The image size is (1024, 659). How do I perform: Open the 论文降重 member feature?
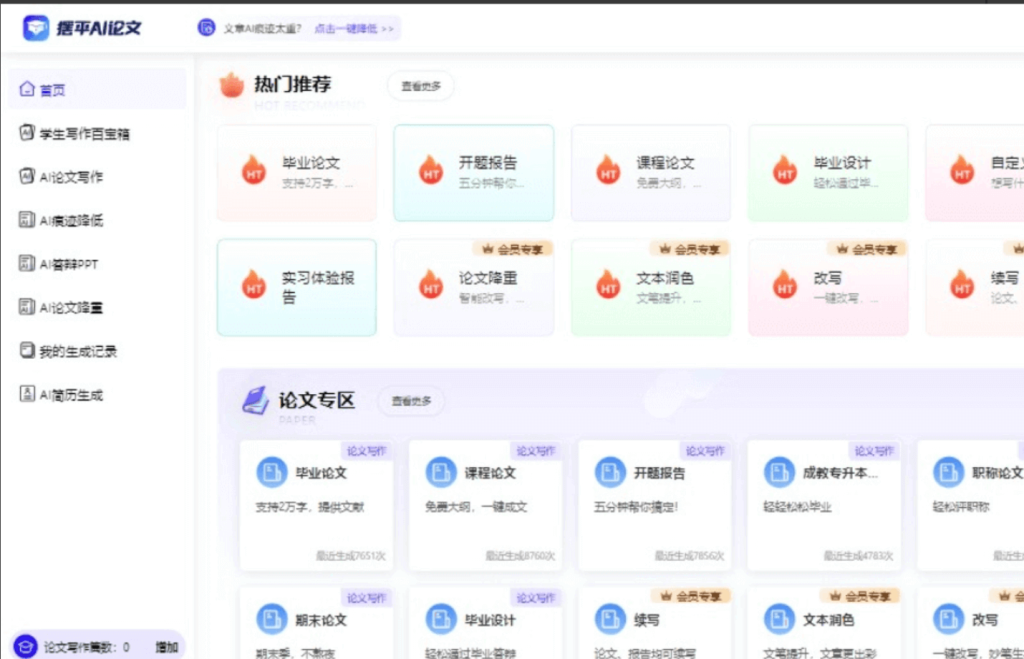click(471, 287)
